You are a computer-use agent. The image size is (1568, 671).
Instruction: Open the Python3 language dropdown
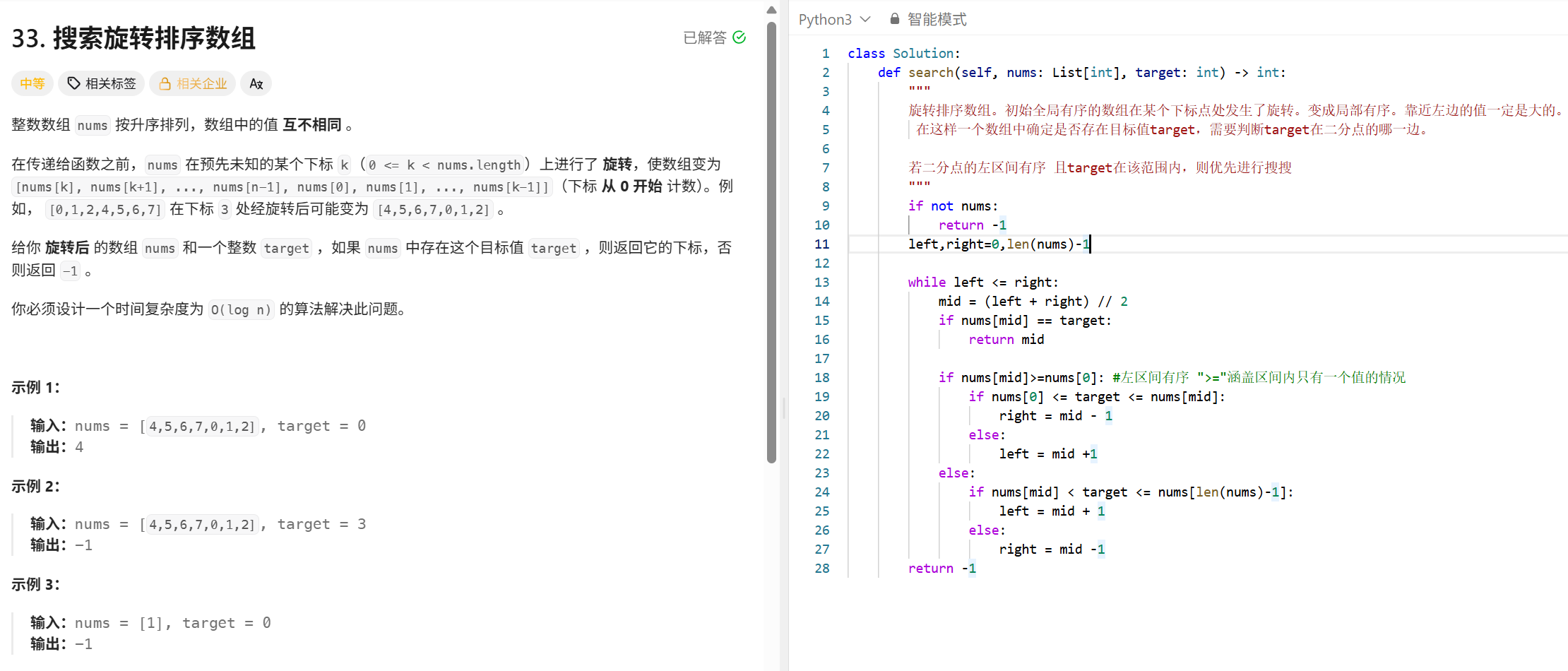coord(834,19)
